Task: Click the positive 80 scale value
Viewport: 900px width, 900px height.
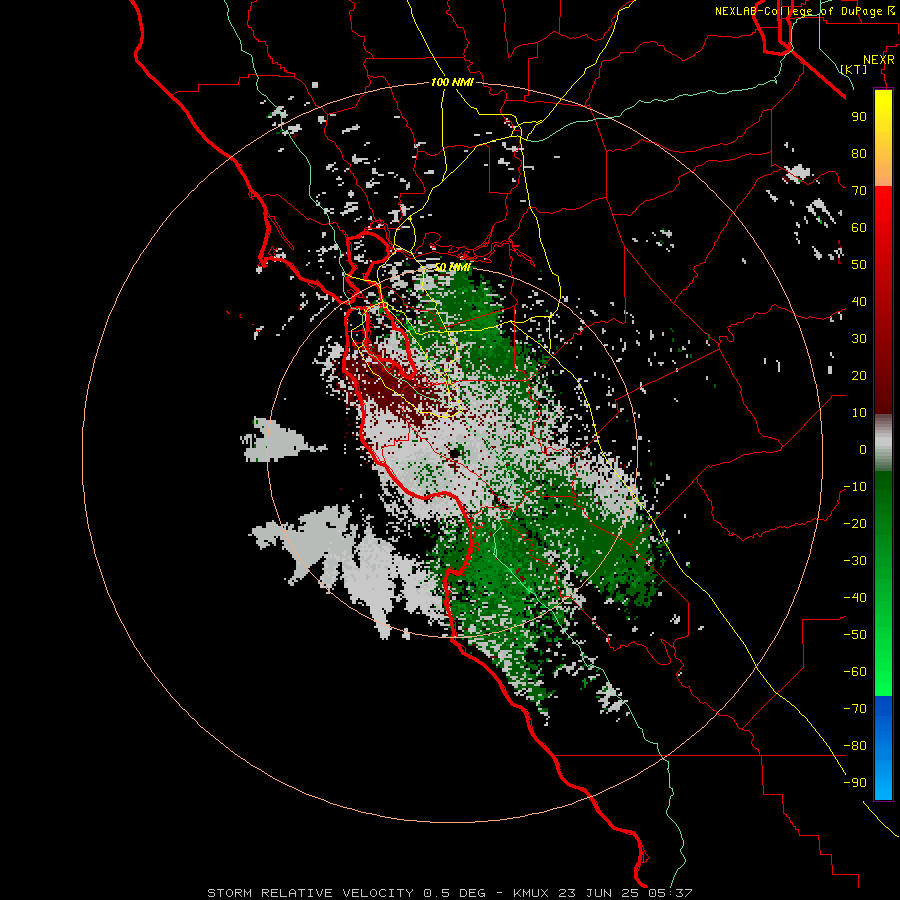Action: [859, 153]
